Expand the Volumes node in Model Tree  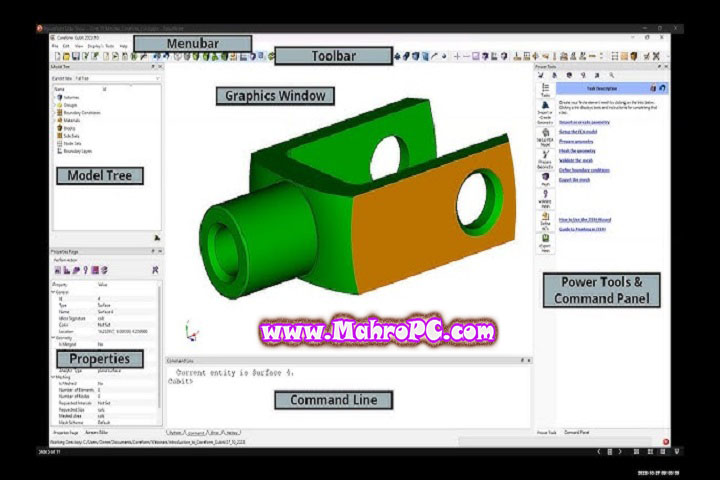[55, 97]
